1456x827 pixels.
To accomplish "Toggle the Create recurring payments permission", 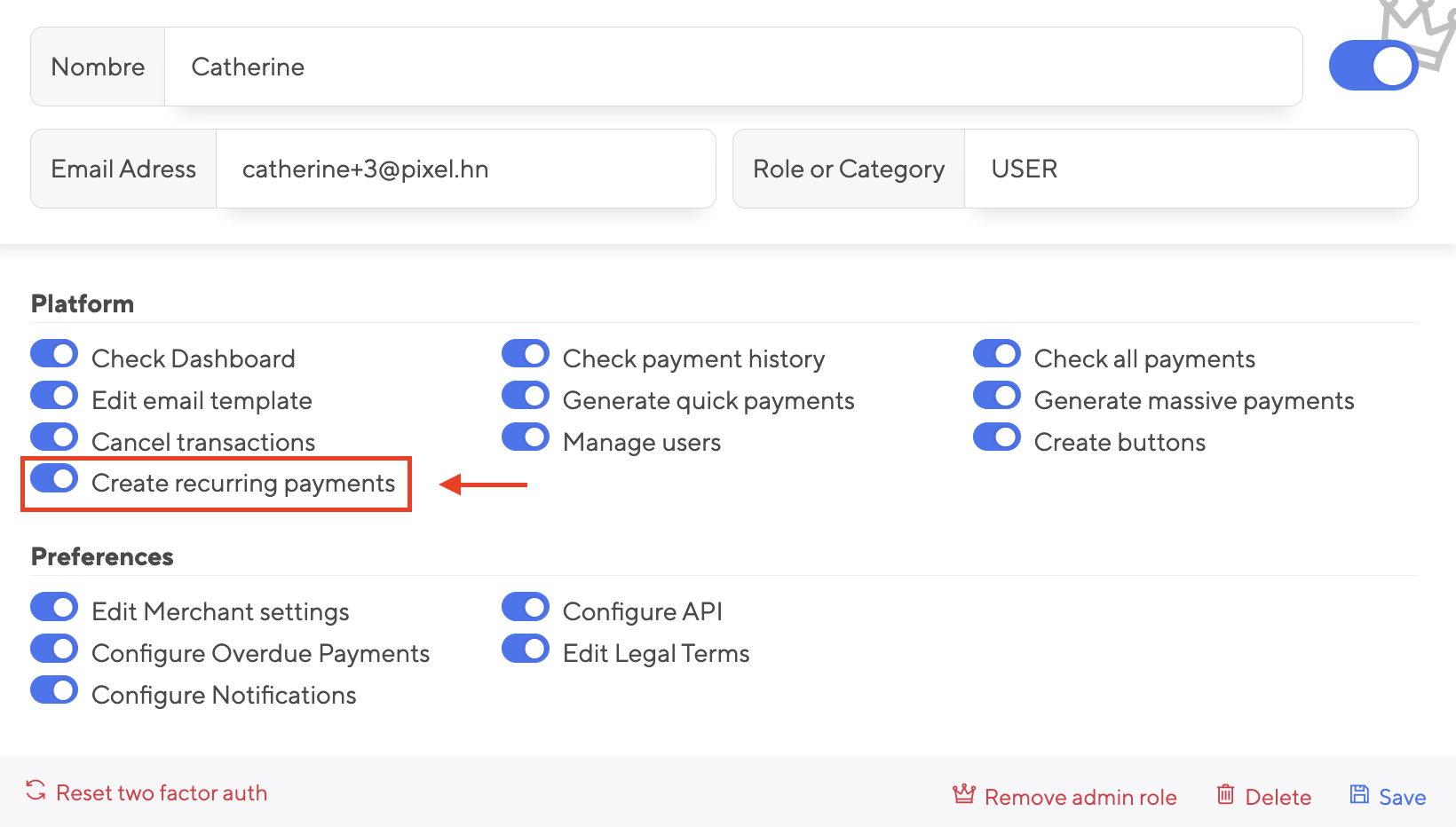I will coord(53,478).
